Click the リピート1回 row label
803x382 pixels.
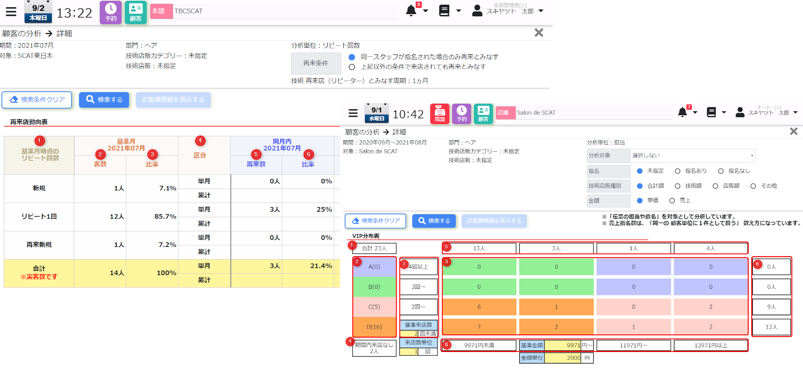(x=39, y=217)
